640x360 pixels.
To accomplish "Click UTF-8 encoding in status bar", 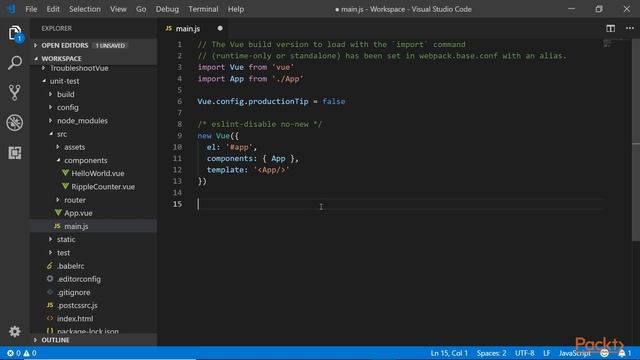I will coord(524,353).
